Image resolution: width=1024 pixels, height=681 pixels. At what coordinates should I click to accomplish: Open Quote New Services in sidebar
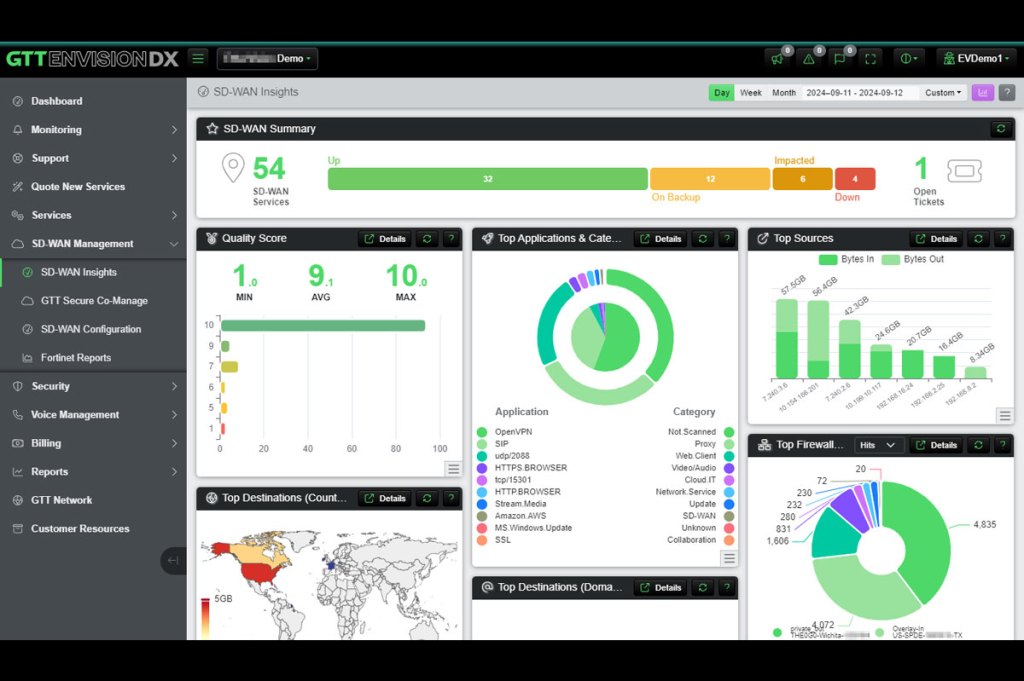pos(93,187)
